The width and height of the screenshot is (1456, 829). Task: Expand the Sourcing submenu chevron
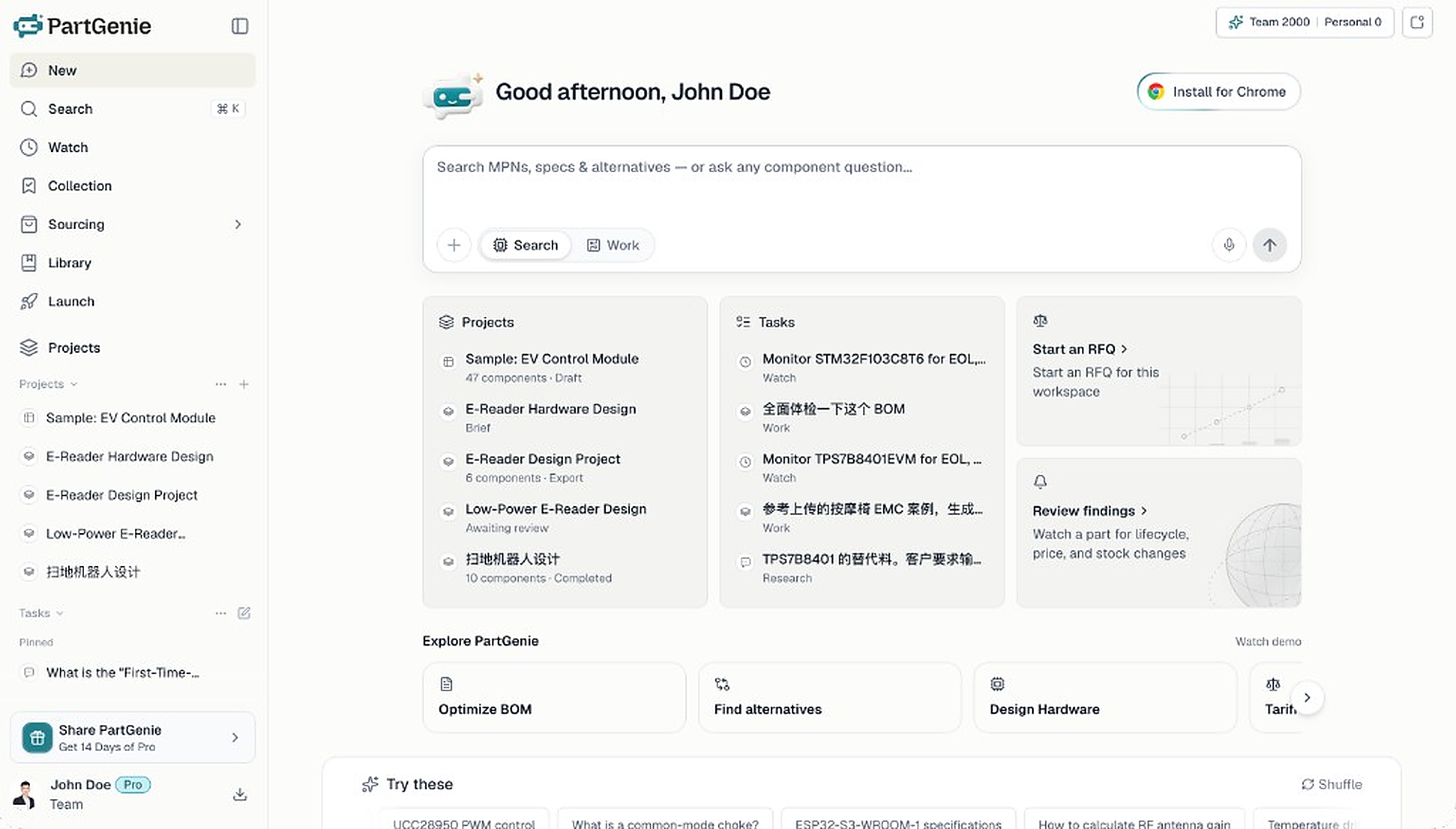pyautogui.click(x=238, y=225)
